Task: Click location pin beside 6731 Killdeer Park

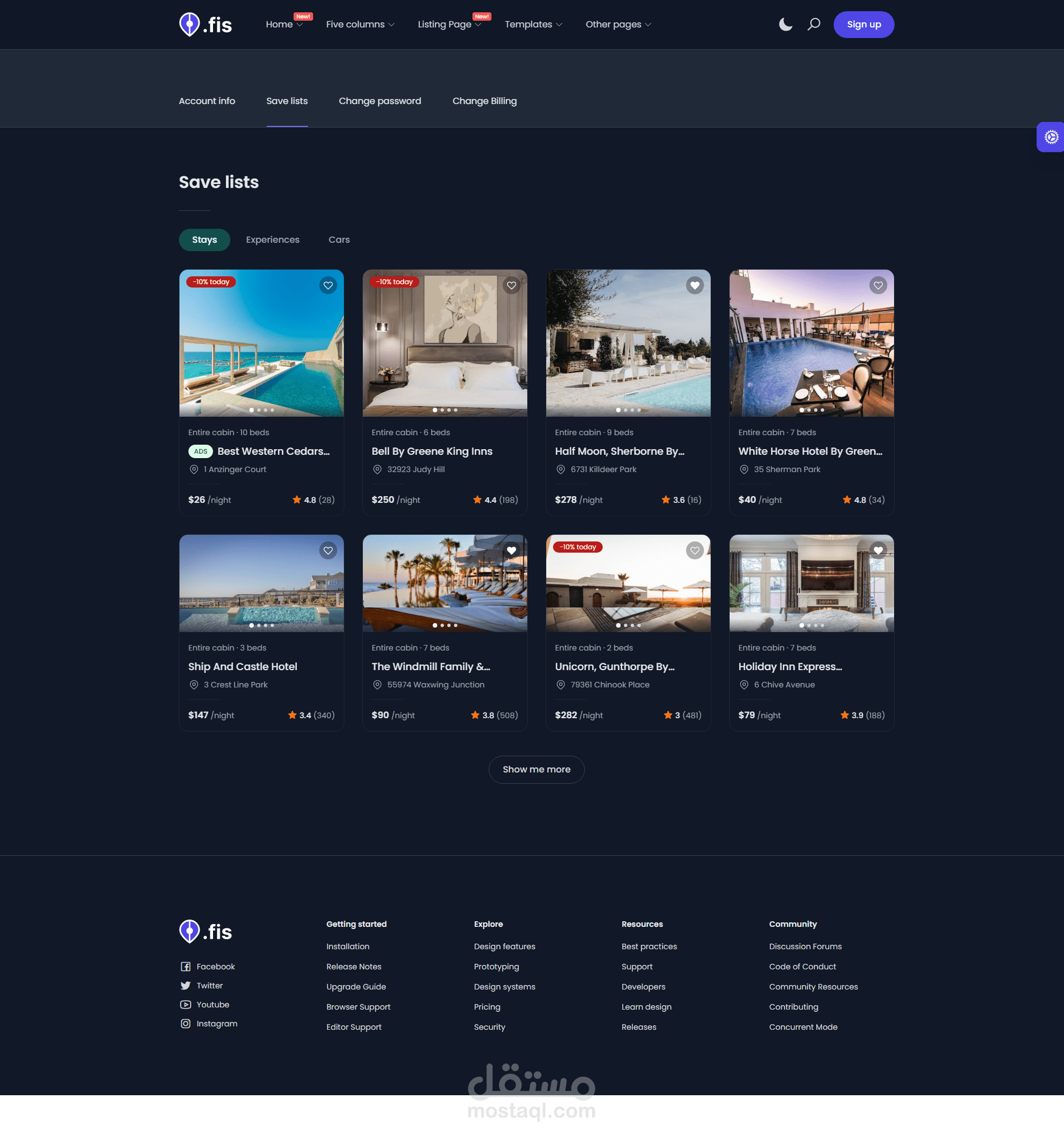Action: (x=561, y=469)
